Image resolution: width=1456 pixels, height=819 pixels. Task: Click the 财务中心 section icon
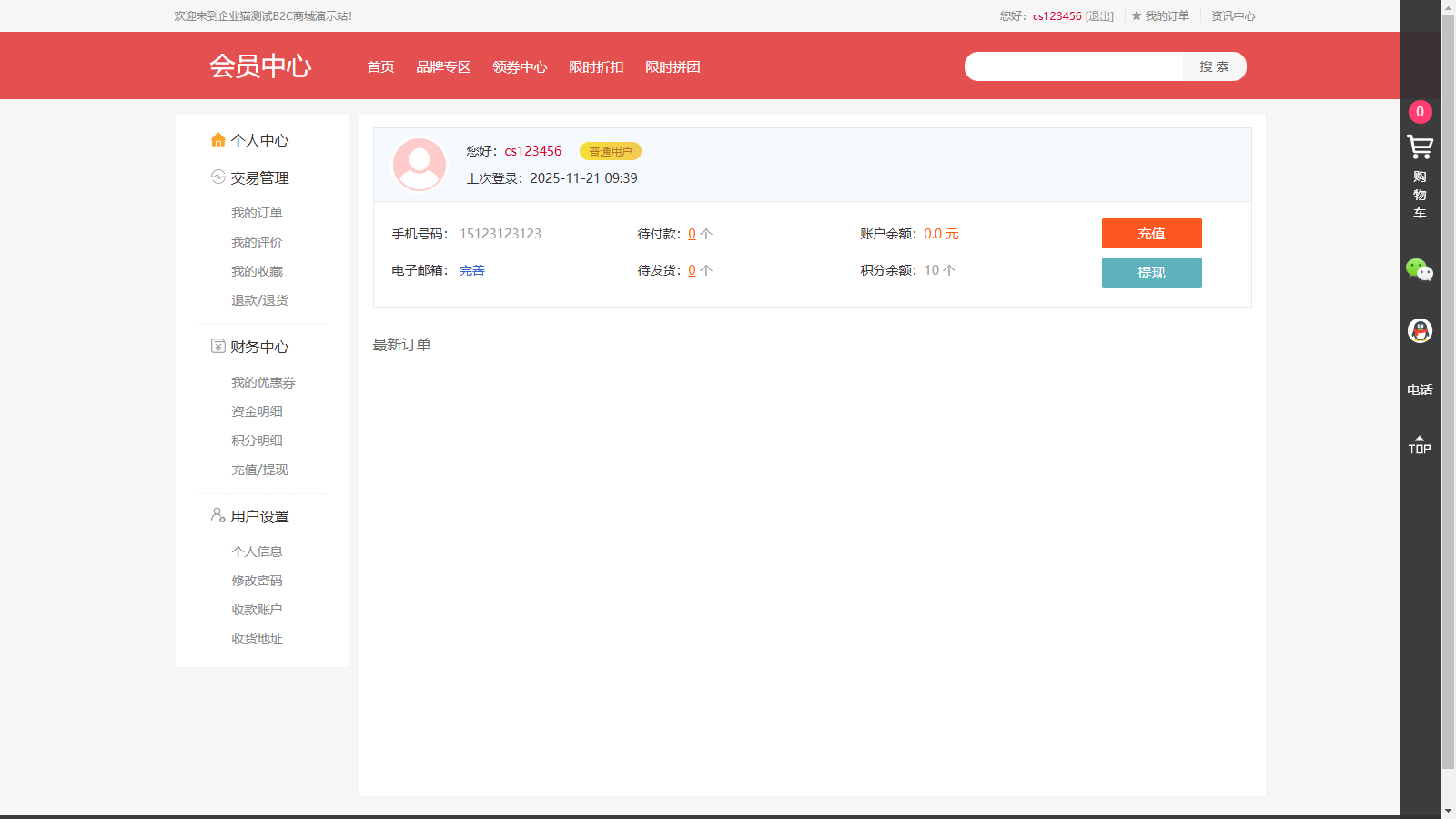[x=217, y=347]
